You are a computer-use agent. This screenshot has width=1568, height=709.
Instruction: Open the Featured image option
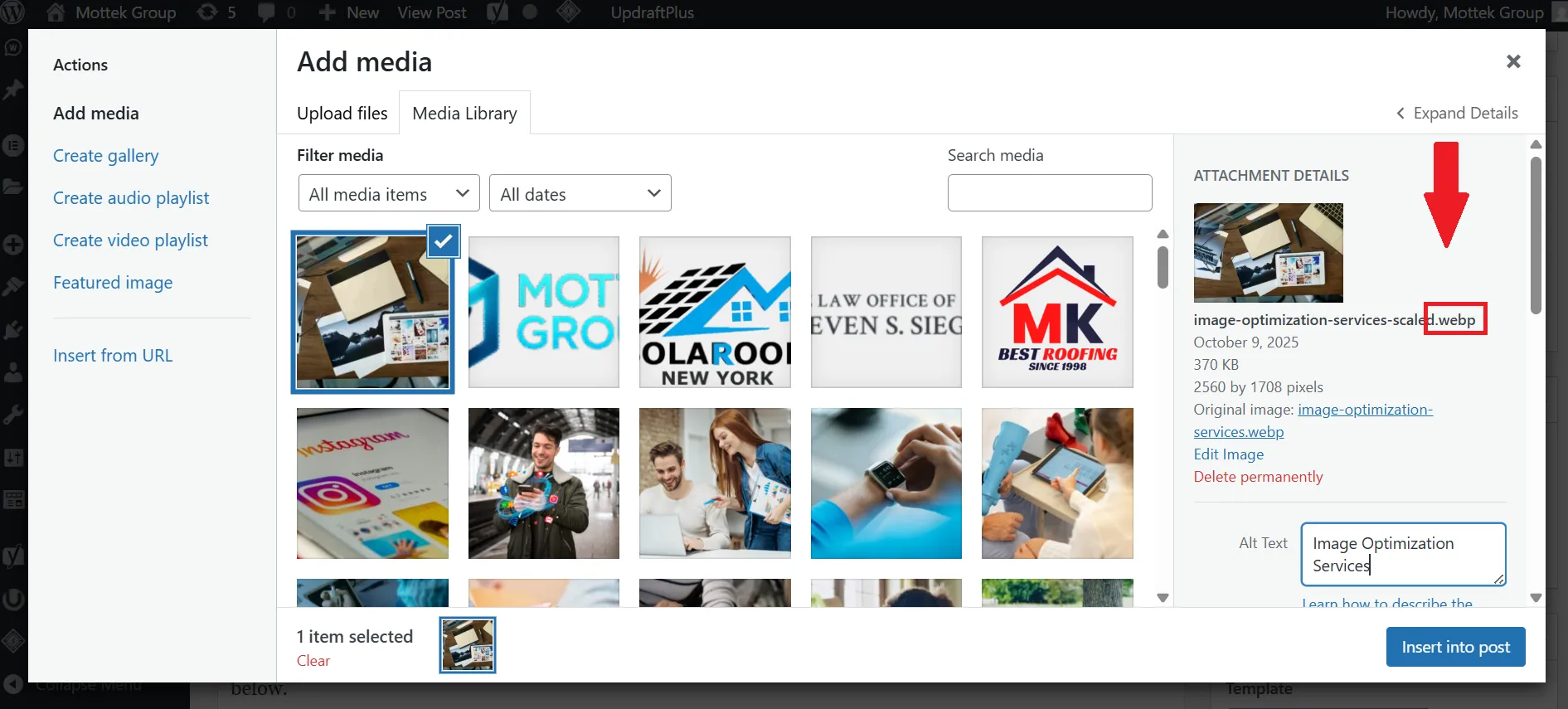coord(113,283)
